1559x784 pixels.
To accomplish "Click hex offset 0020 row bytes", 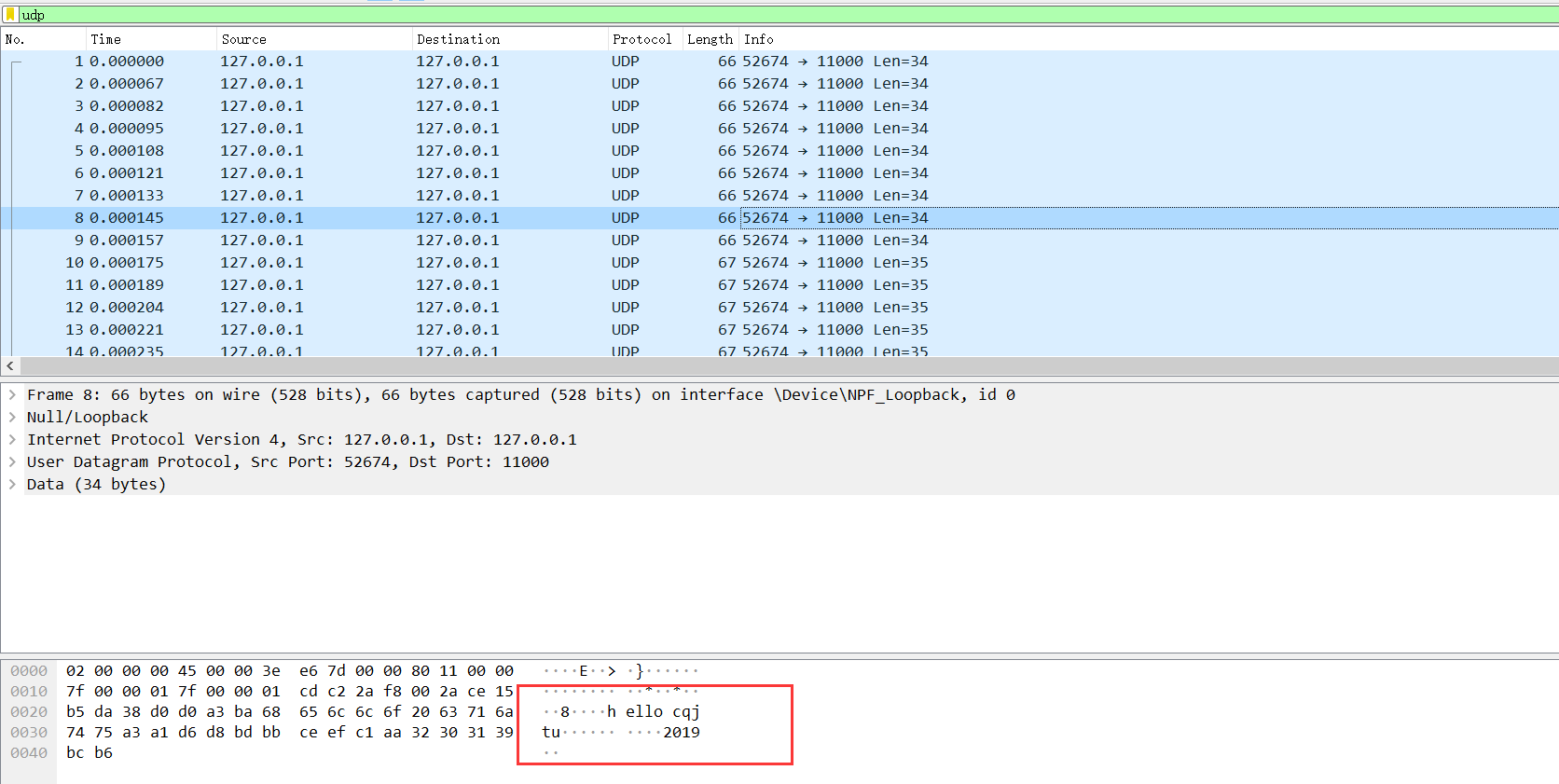I will tap(289, 712).
